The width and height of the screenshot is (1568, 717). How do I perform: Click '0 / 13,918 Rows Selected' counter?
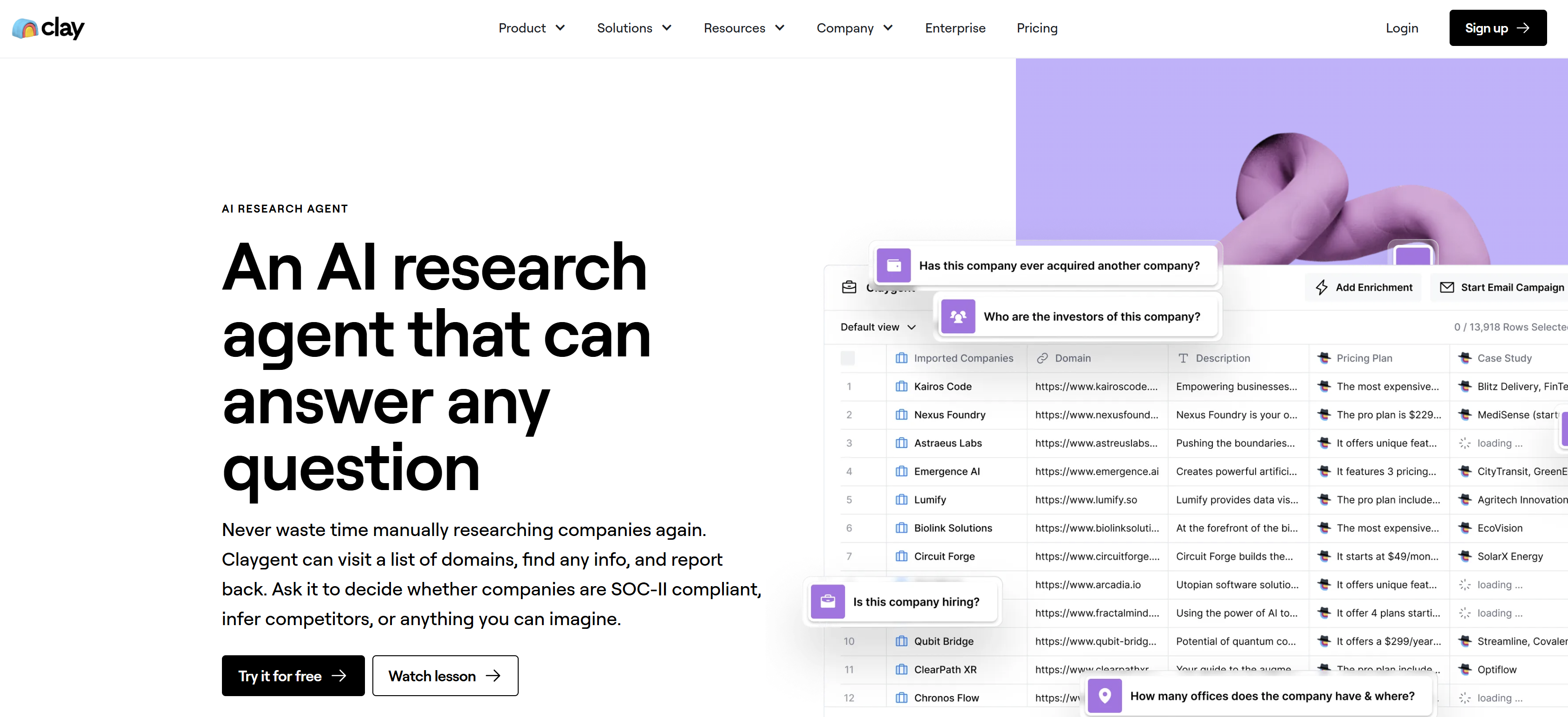(x=1511, y=327)
